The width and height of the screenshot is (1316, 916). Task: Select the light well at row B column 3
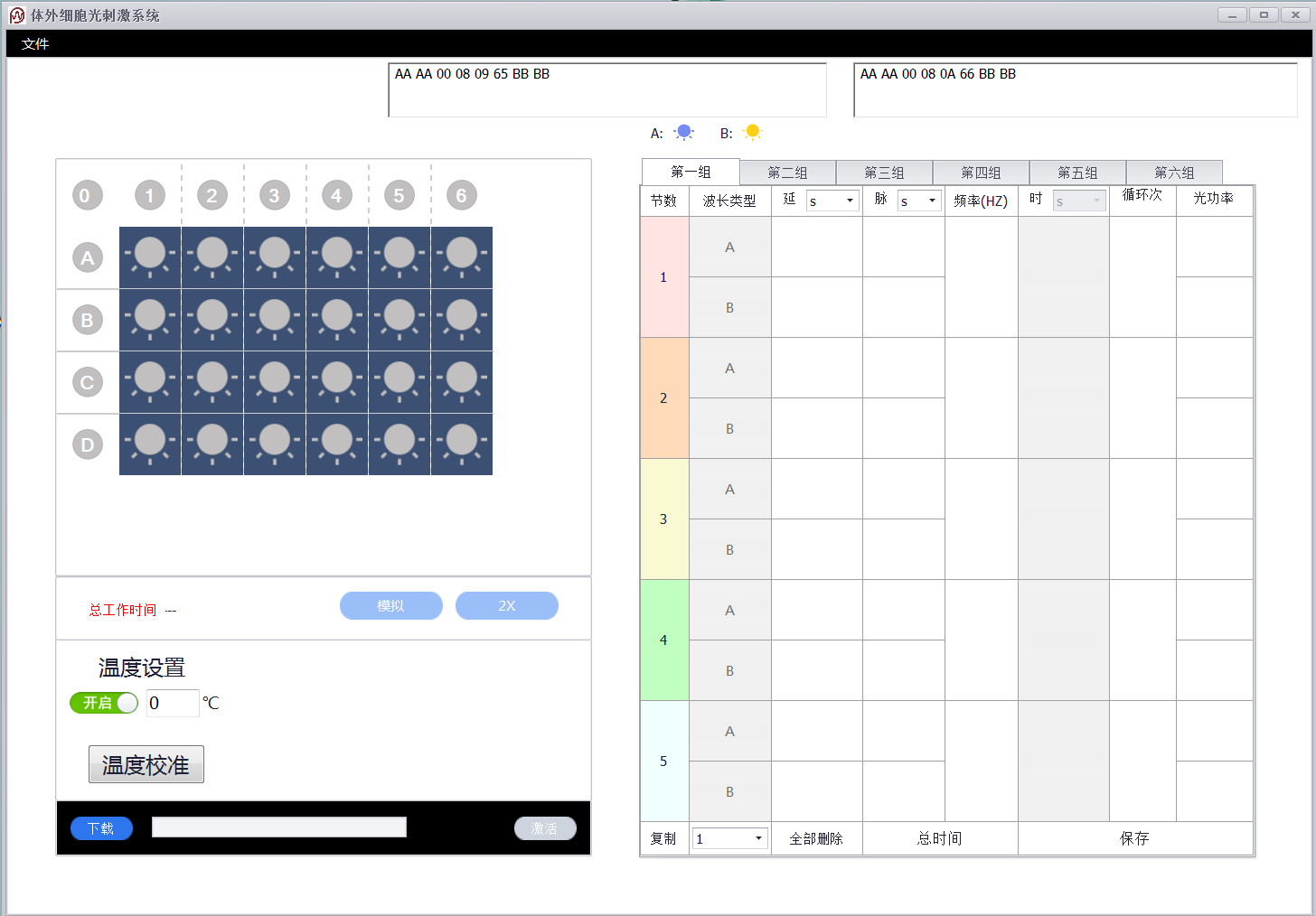pyautogui.click(x=275, y=320)
